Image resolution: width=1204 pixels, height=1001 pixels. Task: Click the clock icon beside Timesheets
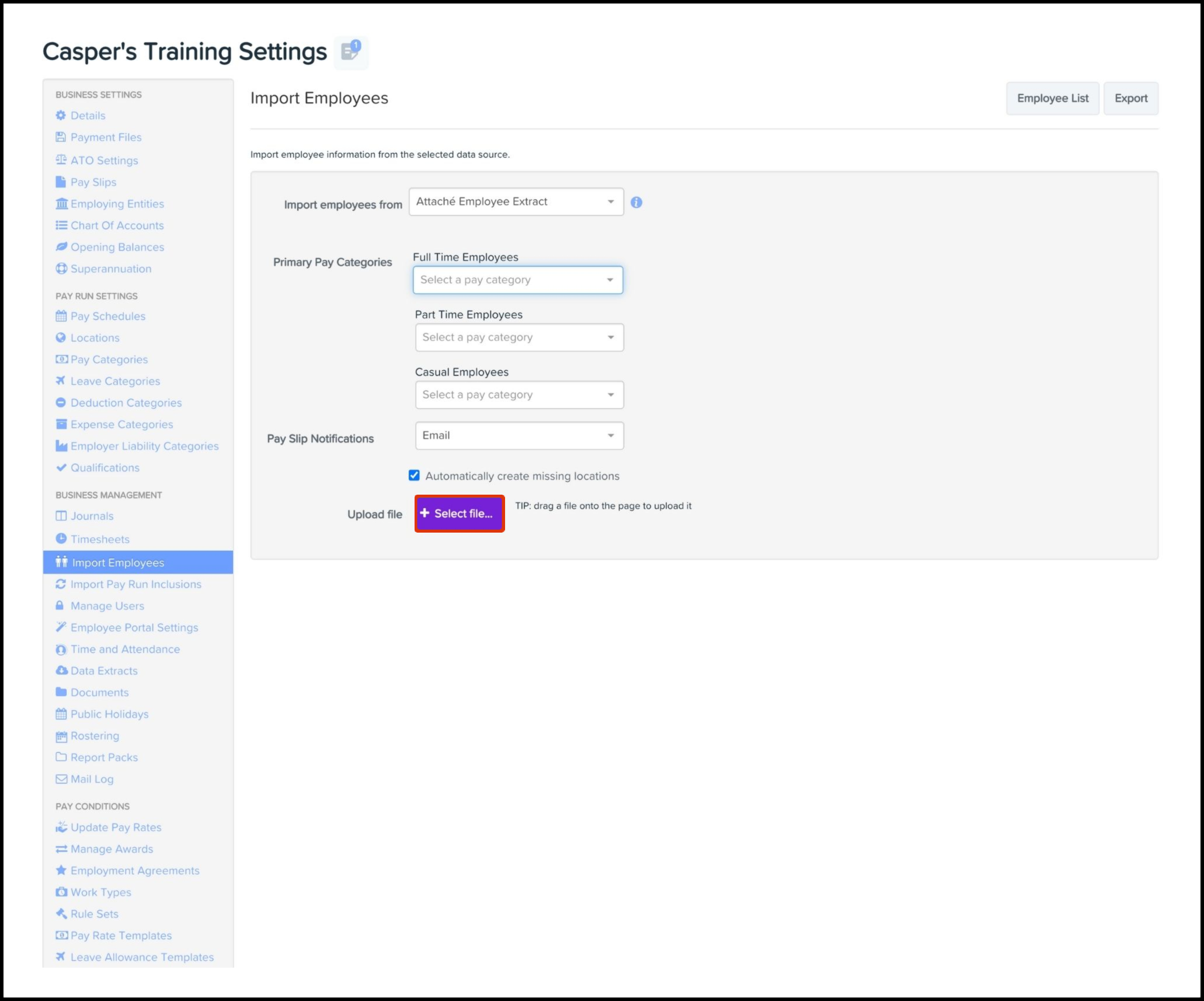point(61,538)
